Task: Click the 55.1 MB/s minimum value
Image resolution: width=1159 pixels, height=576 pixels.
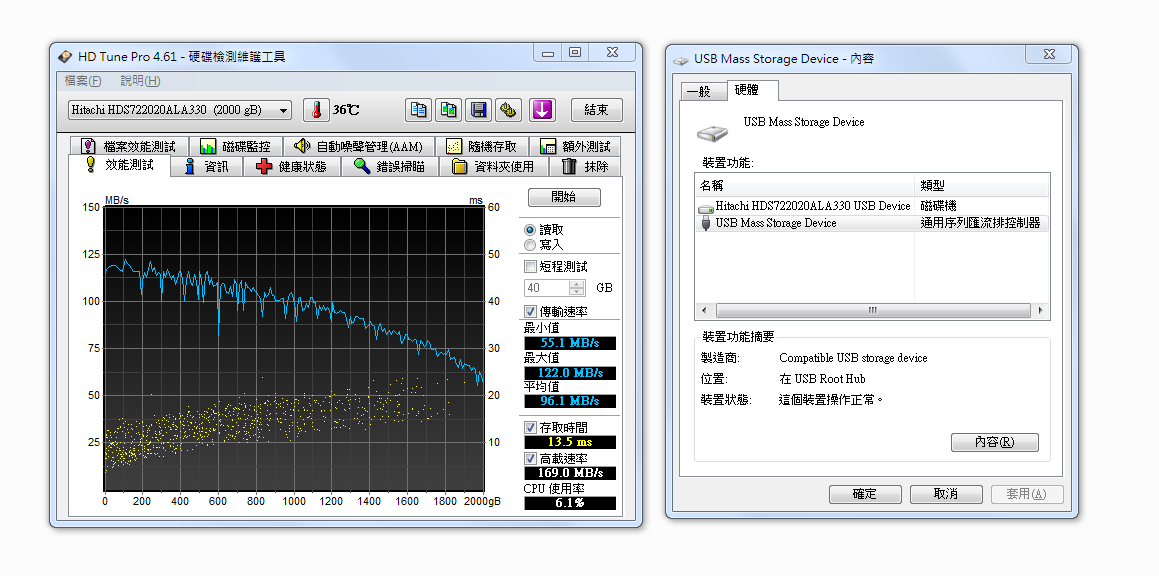Action: pyautogui.click(x=570, y=344)
